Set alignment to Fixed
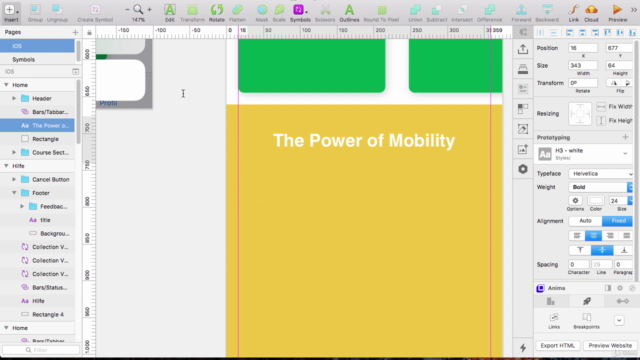The width and height of the screenshot is (640, 360). (x=617, y=221)
